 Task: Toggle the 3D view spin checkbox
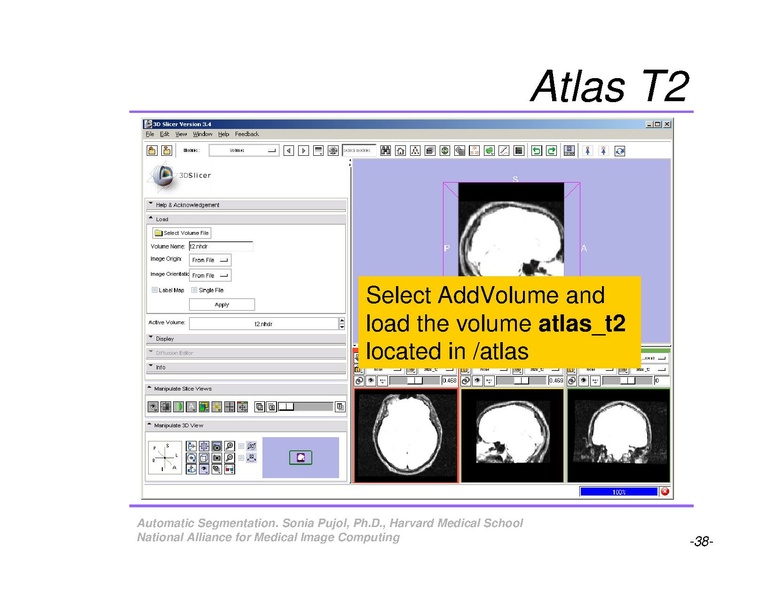(241, 446)
